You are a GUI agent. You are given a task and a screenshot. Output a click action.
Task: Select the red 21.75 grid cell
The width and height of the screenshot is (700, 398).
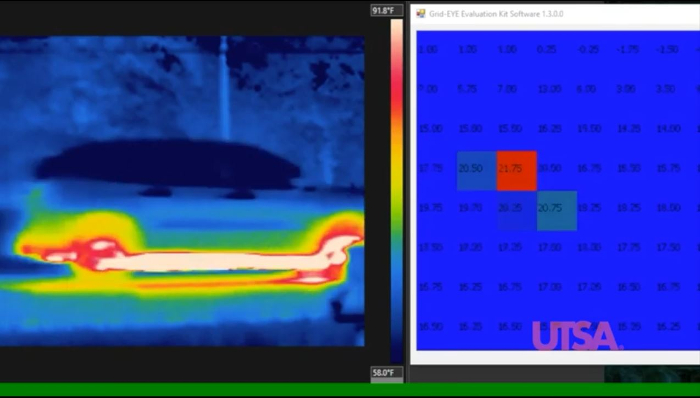tap(517, 171)
